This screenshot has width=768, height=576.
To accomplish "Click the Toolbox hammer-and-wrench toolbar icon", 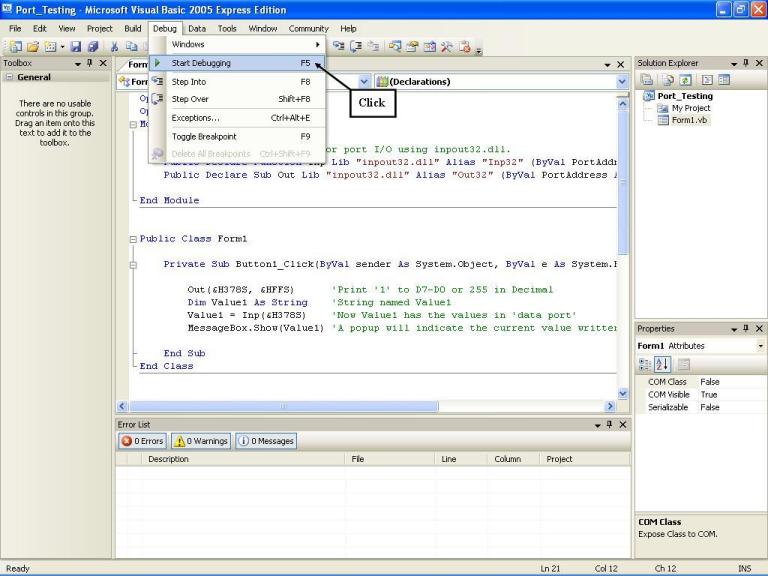I will tap(447, 47).
